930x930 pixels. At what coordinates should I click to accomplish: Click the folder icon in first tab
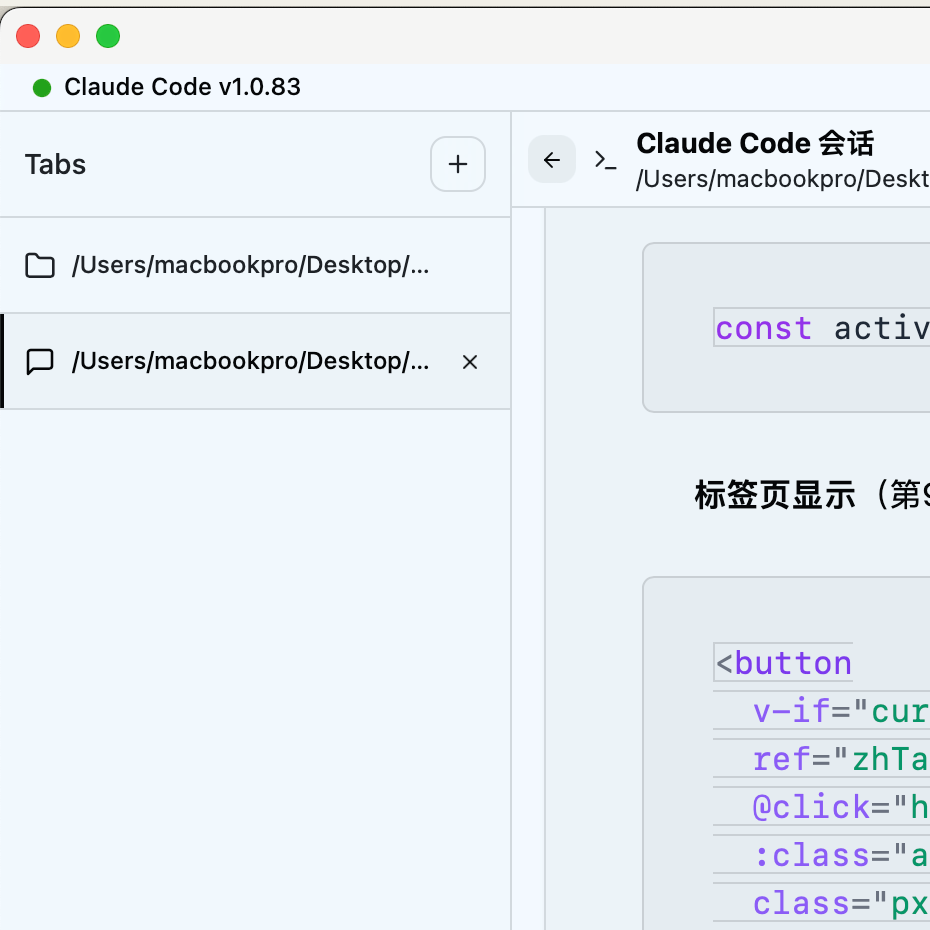pyautogui.click(x=40, y=265)
